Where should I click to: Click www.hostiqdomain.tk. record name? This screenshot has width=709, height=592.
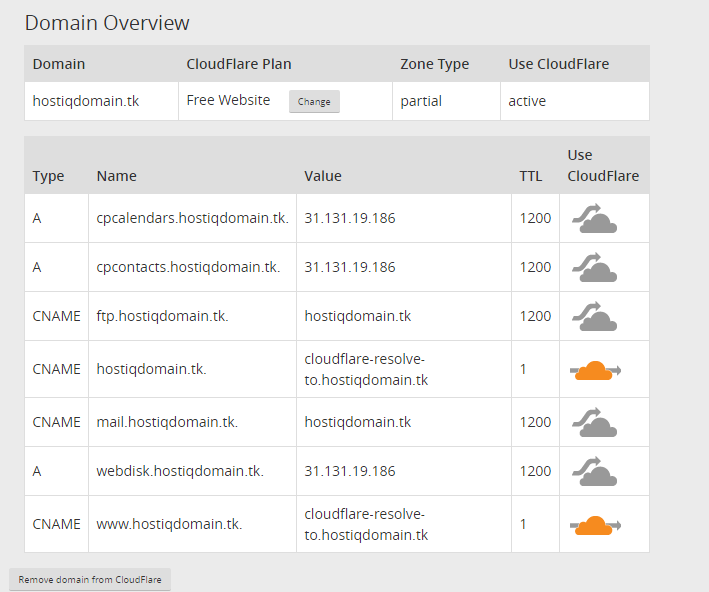(169, 524)
